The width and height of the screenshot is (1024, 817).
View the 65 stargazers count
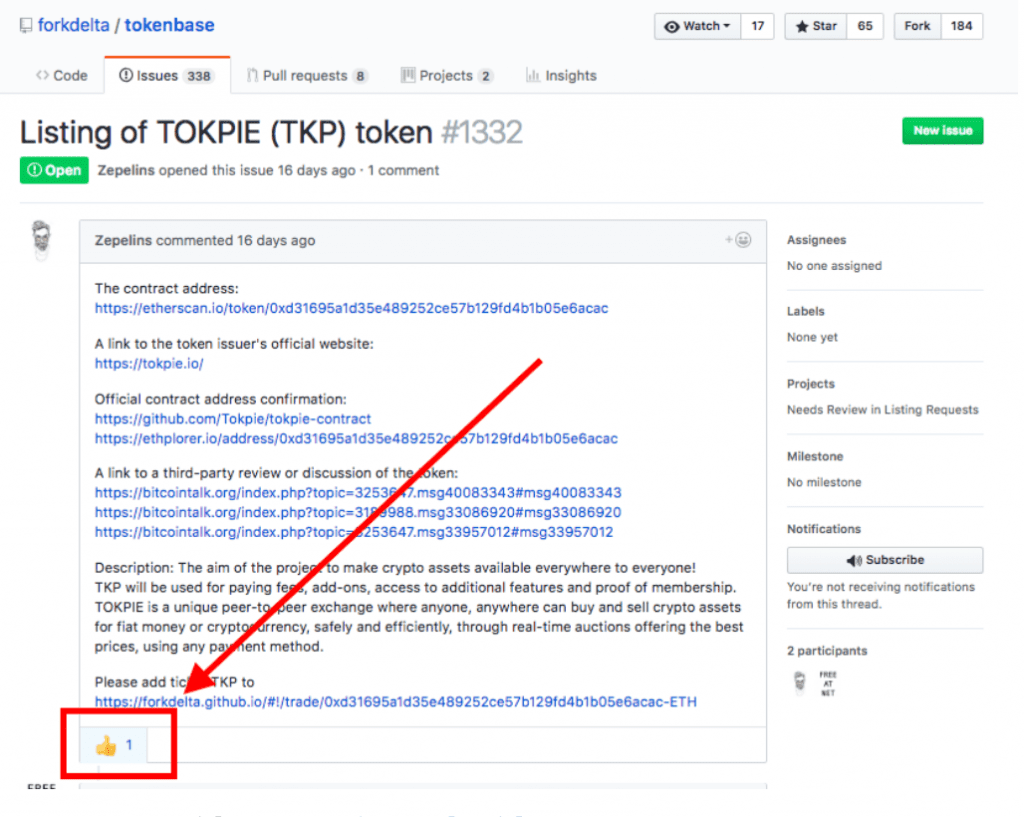(865, 26)
